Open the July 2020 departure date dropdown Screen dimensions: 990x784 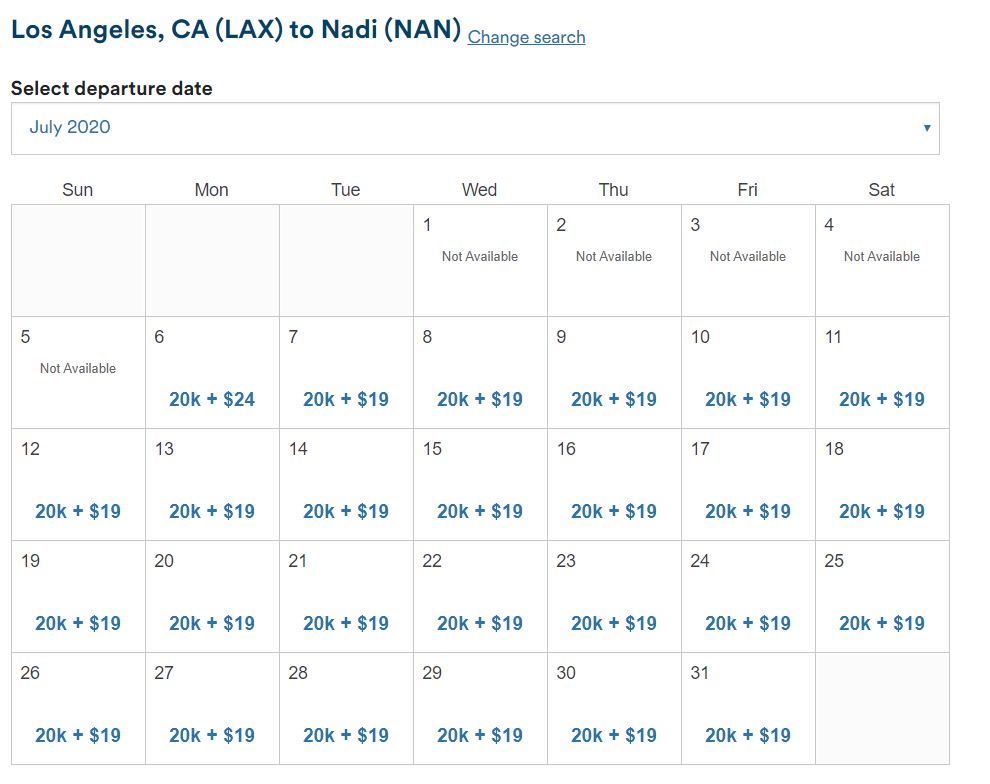475,128
